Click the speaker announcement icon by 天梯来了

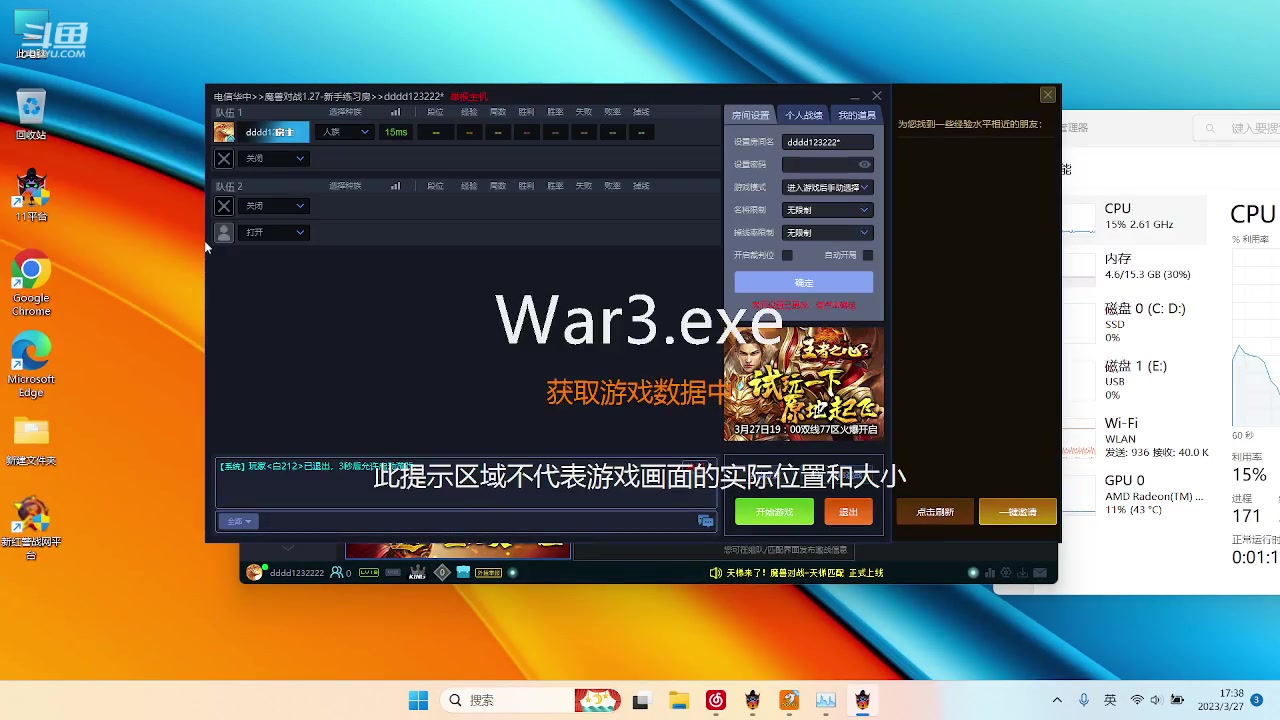coord(715,573)
